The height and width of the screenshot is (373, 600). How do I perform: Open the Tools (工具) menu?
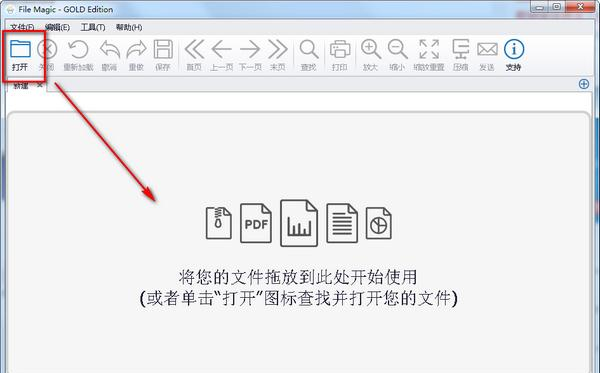[93, 28]
